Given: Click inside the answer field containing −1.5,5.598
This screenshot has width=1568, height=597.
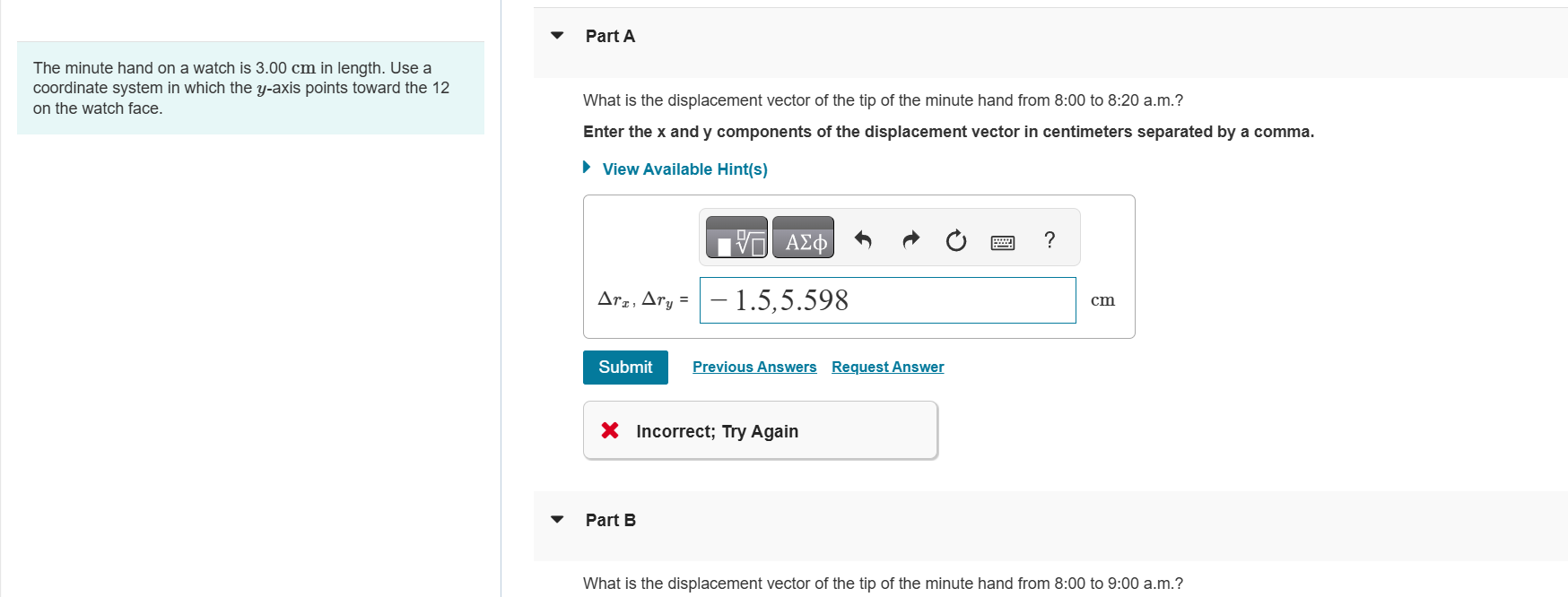Looking at the screenshot, I should pos(887,300).
